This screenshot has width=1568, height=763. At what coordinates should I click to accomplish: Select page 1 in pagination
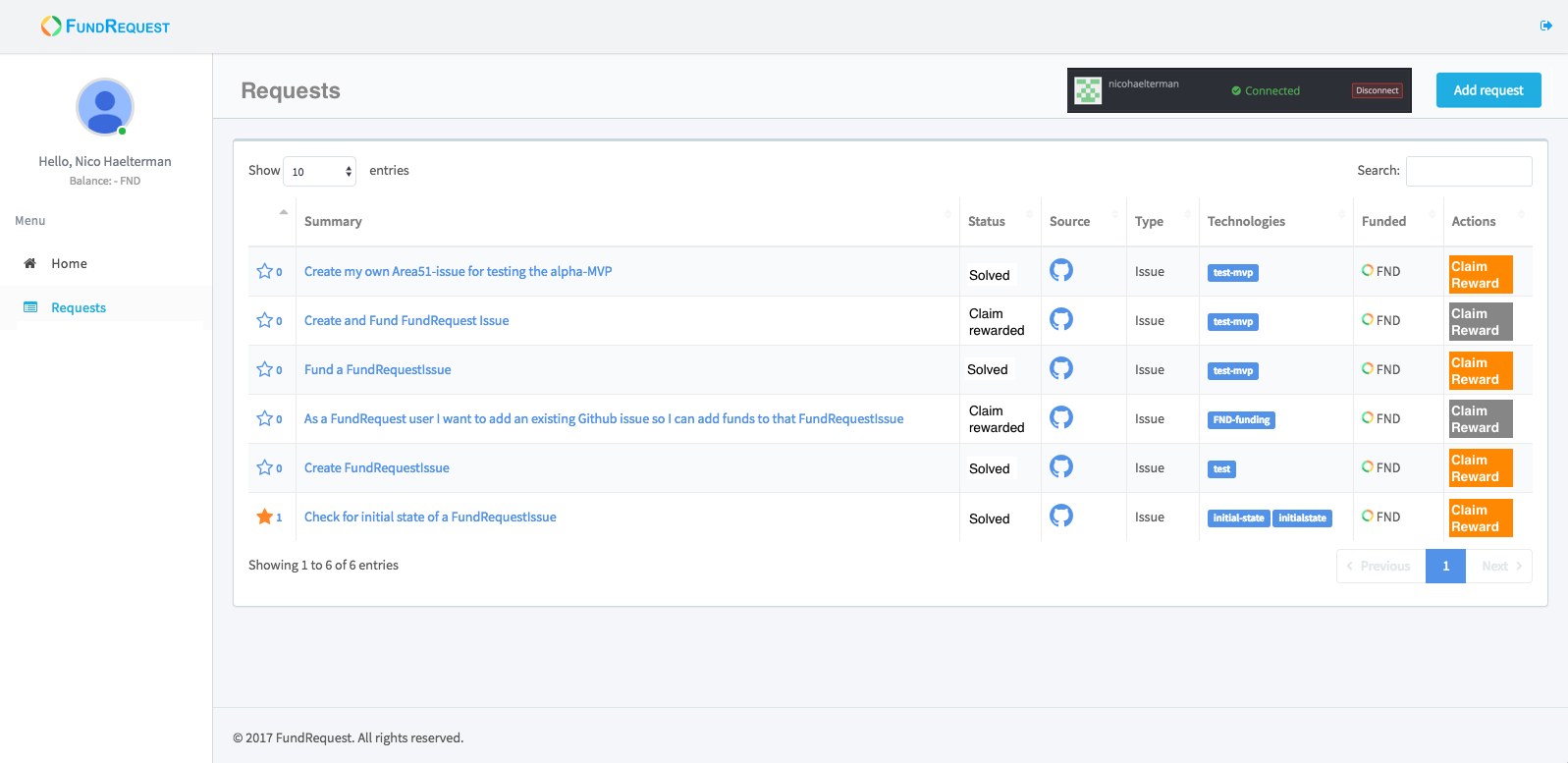pyautogui.click(x=1445, y=566)
